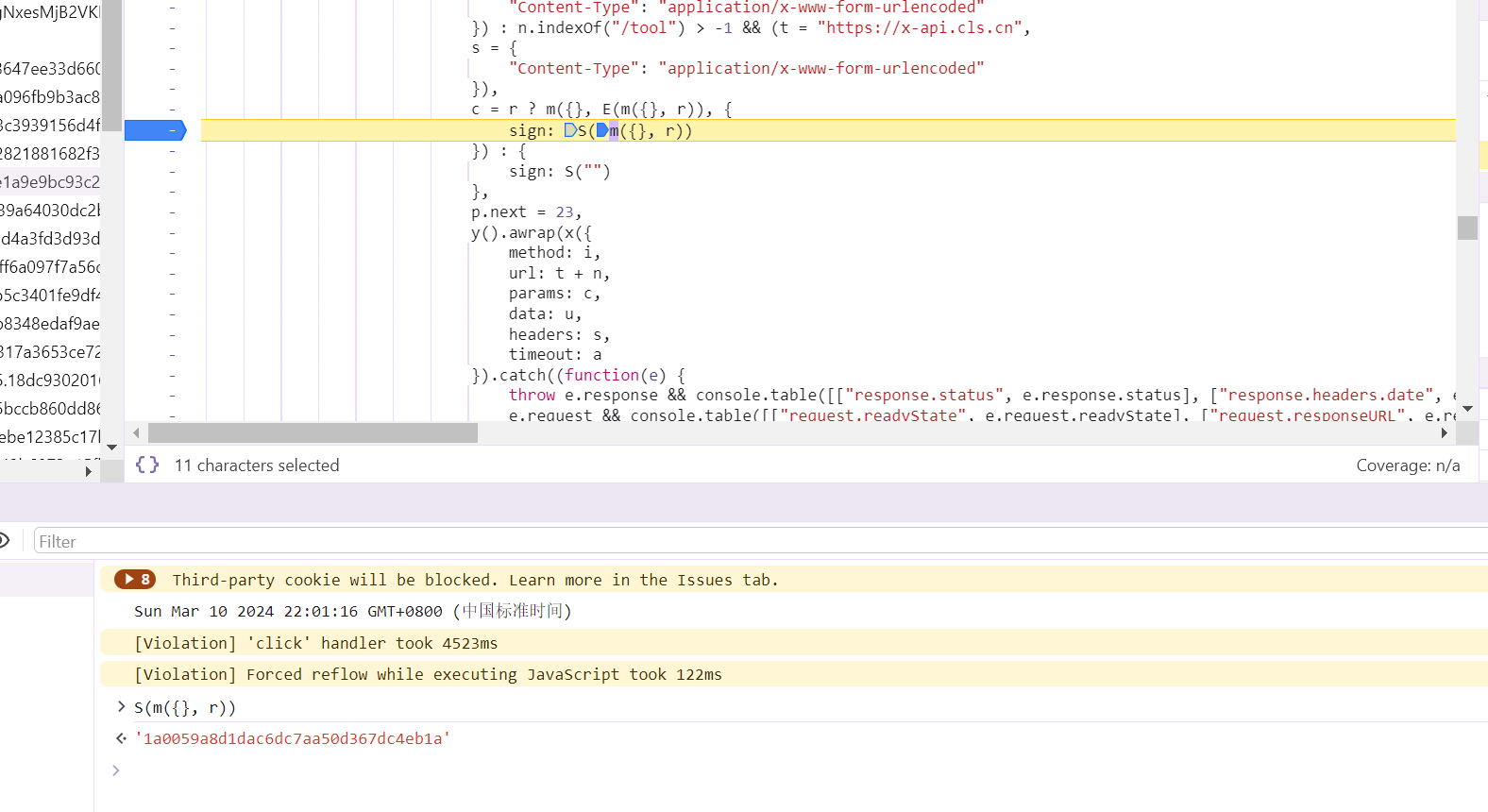Toggle inline breakpoint marker before S(
This screenshot has height=812, width=1488.
[x=570, y=130]
